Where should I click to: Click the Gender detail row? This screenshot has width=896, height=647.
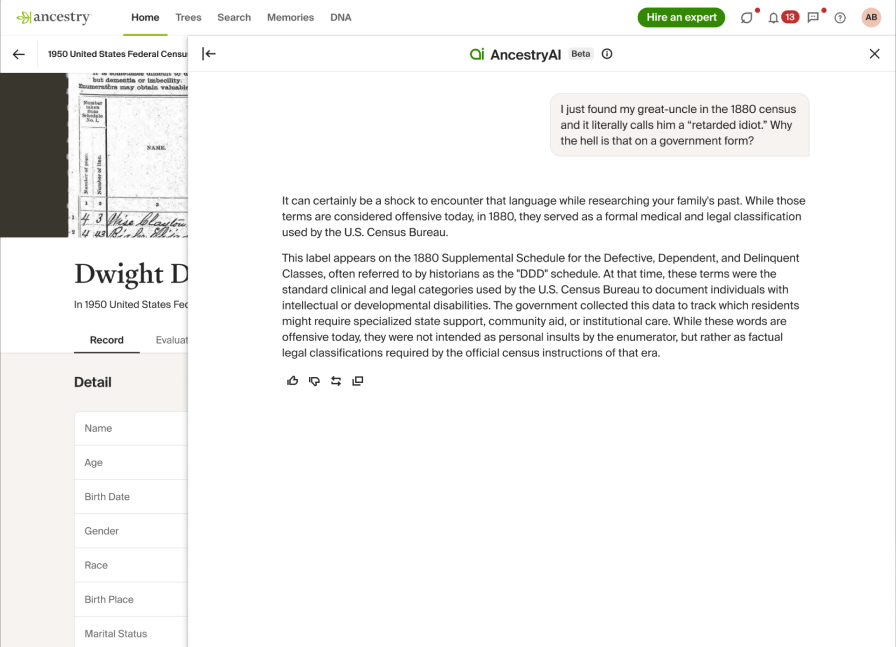coord(131,531)
